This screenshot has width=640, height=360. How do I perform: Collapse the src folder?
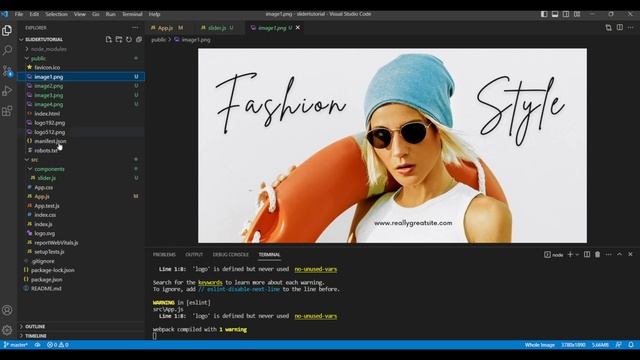click(81, 160)
